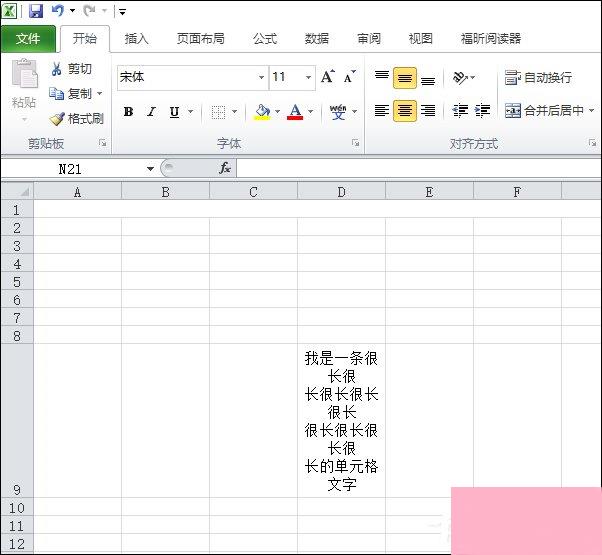Image resolution: width=602 pixels, height=555 pixels.
Task: Toggle middle vertical alignment
Action: pos(405,78)
